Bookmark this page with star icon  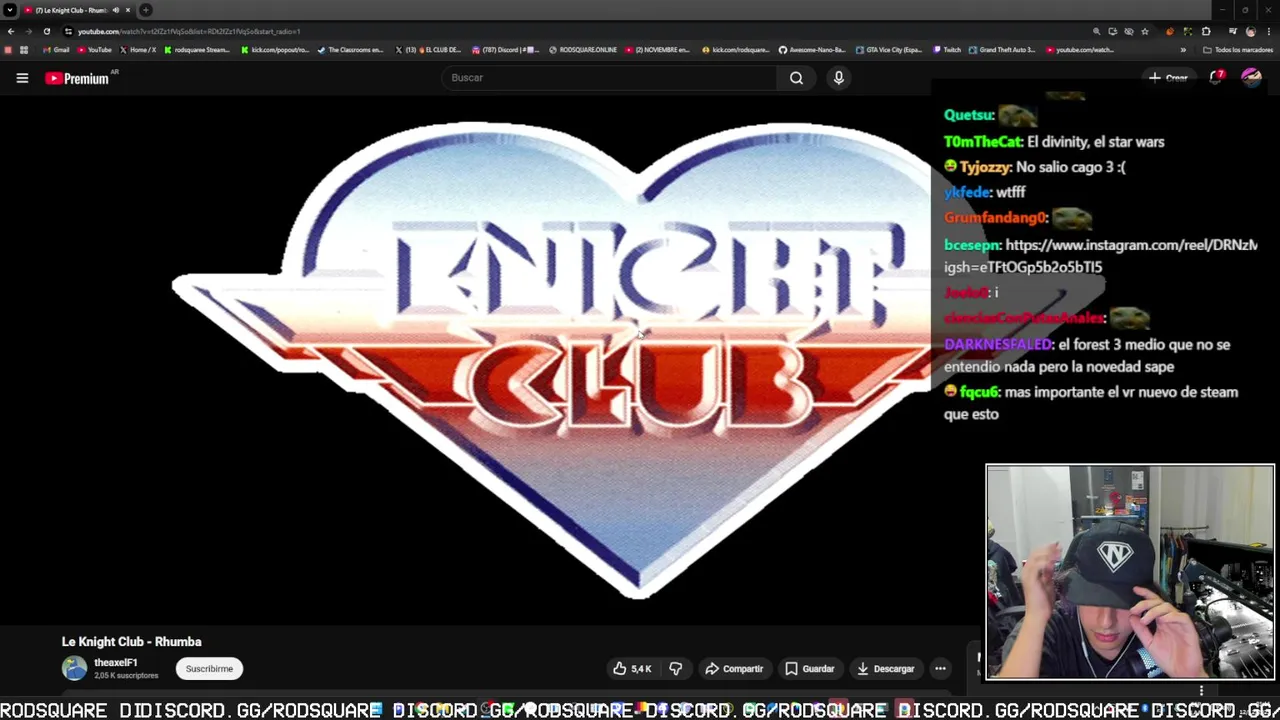point(1145,31)
